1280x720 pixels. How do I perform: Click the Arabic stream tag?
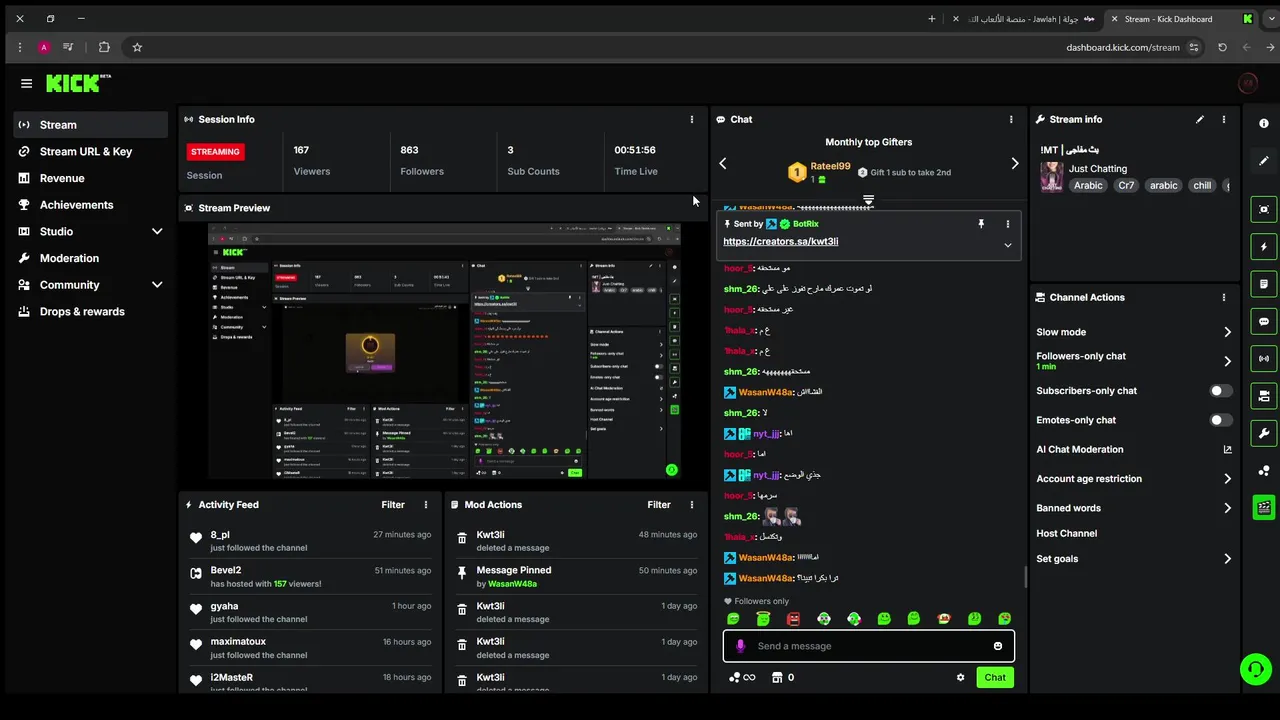(1088, 185)
